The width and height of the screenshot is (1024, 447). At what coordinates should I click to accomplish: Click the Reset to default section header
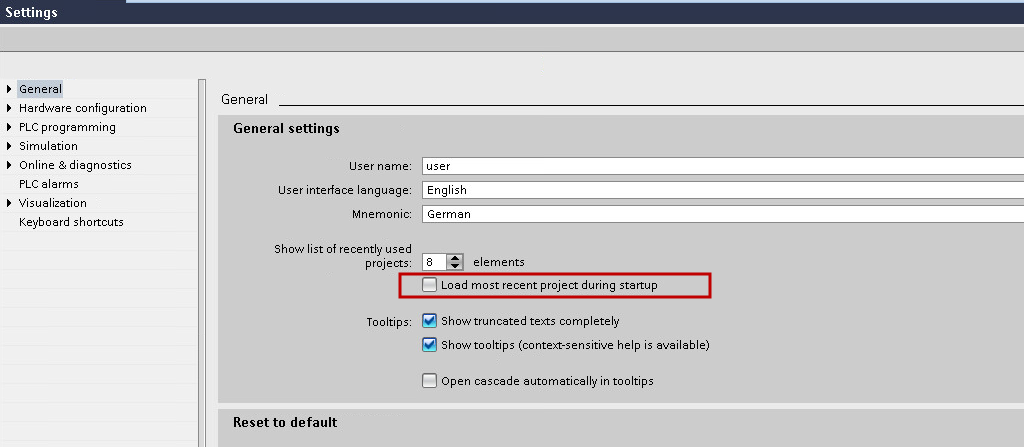[285, 422]
